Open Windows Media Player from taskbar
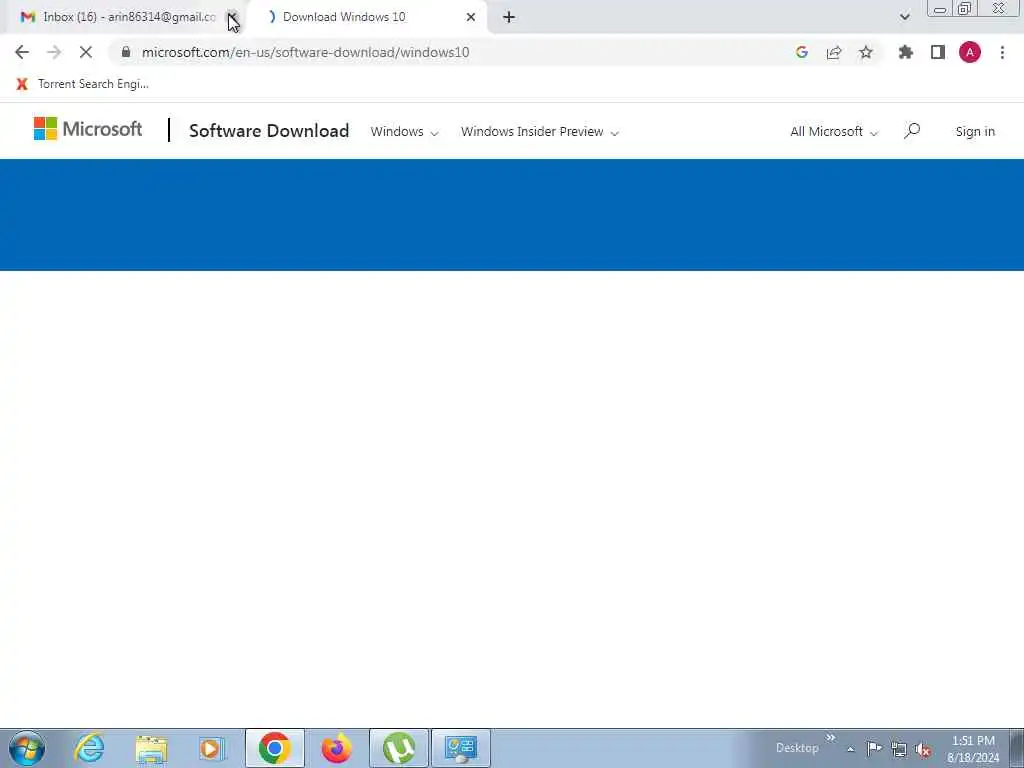Screen dimensions: 1024x768 [213, 748]
